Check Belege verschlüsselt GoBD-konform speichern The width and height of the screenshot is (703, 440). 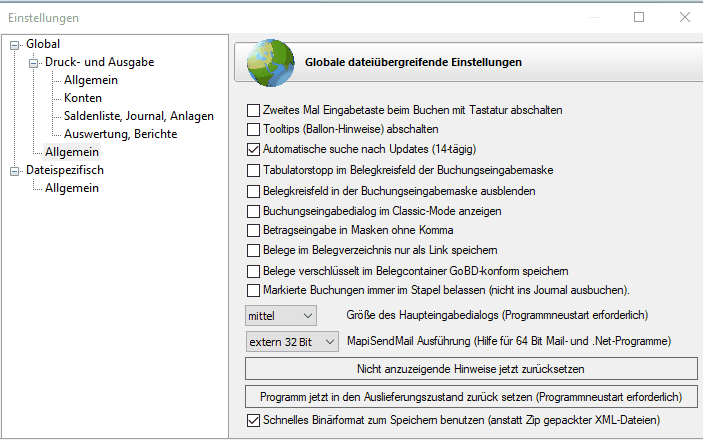click(253, 271)
